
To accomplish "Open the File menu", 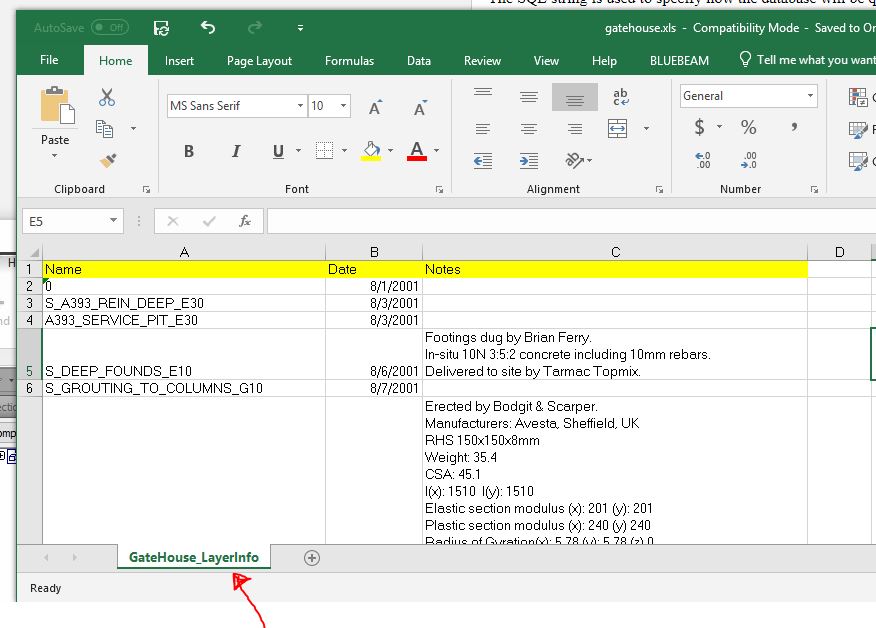I will pos(49,60).
